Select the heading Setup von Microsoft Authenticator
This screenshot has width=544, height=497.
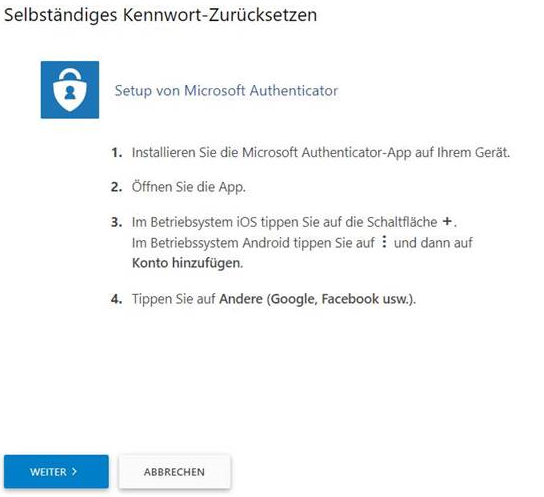tap(226, 91)
